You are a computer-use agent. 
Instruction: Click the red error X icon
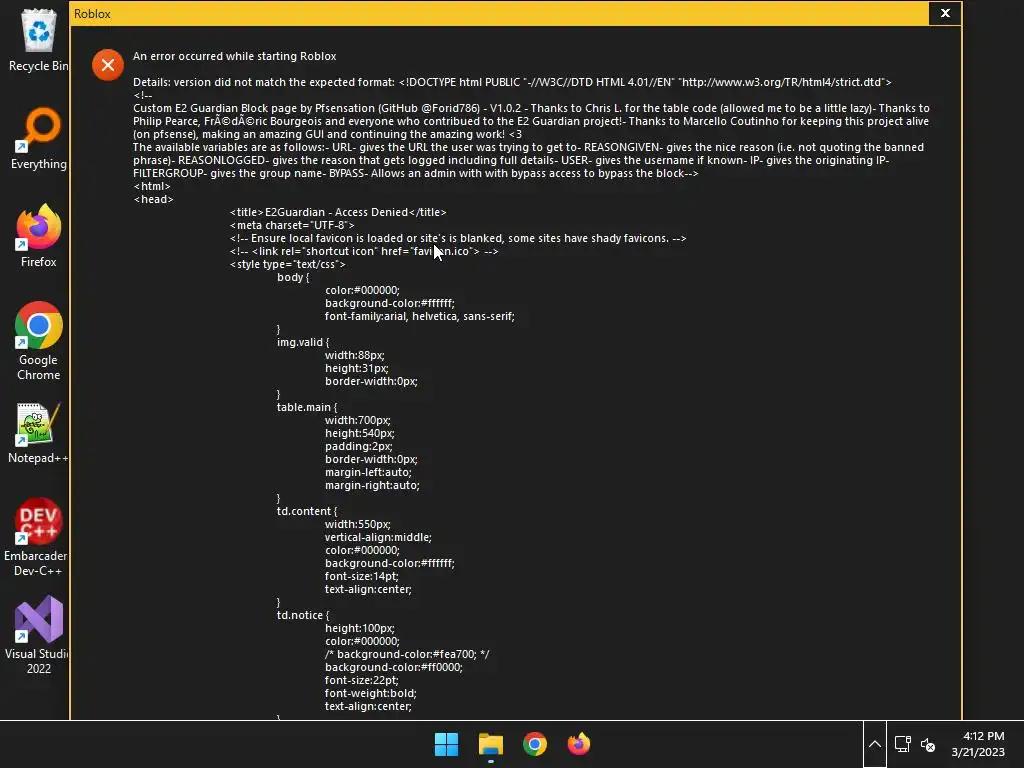[x=108, y=65]
